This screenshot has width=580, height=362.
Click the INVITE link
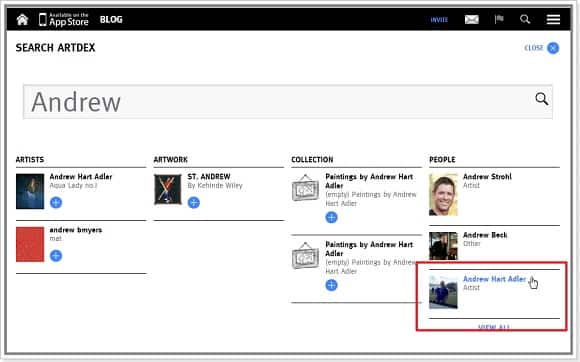[x=439, y=20]
